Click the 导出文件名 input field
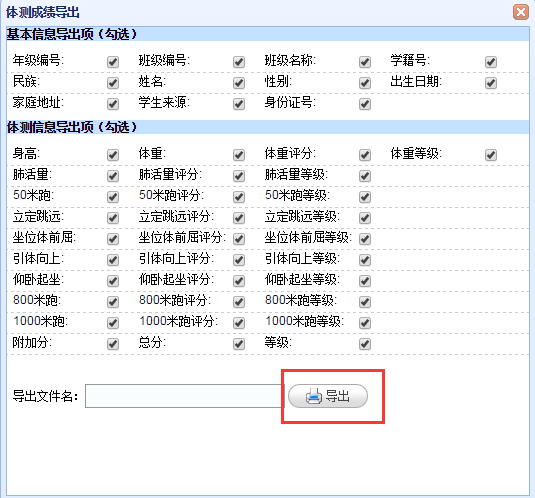 [185, 396]
